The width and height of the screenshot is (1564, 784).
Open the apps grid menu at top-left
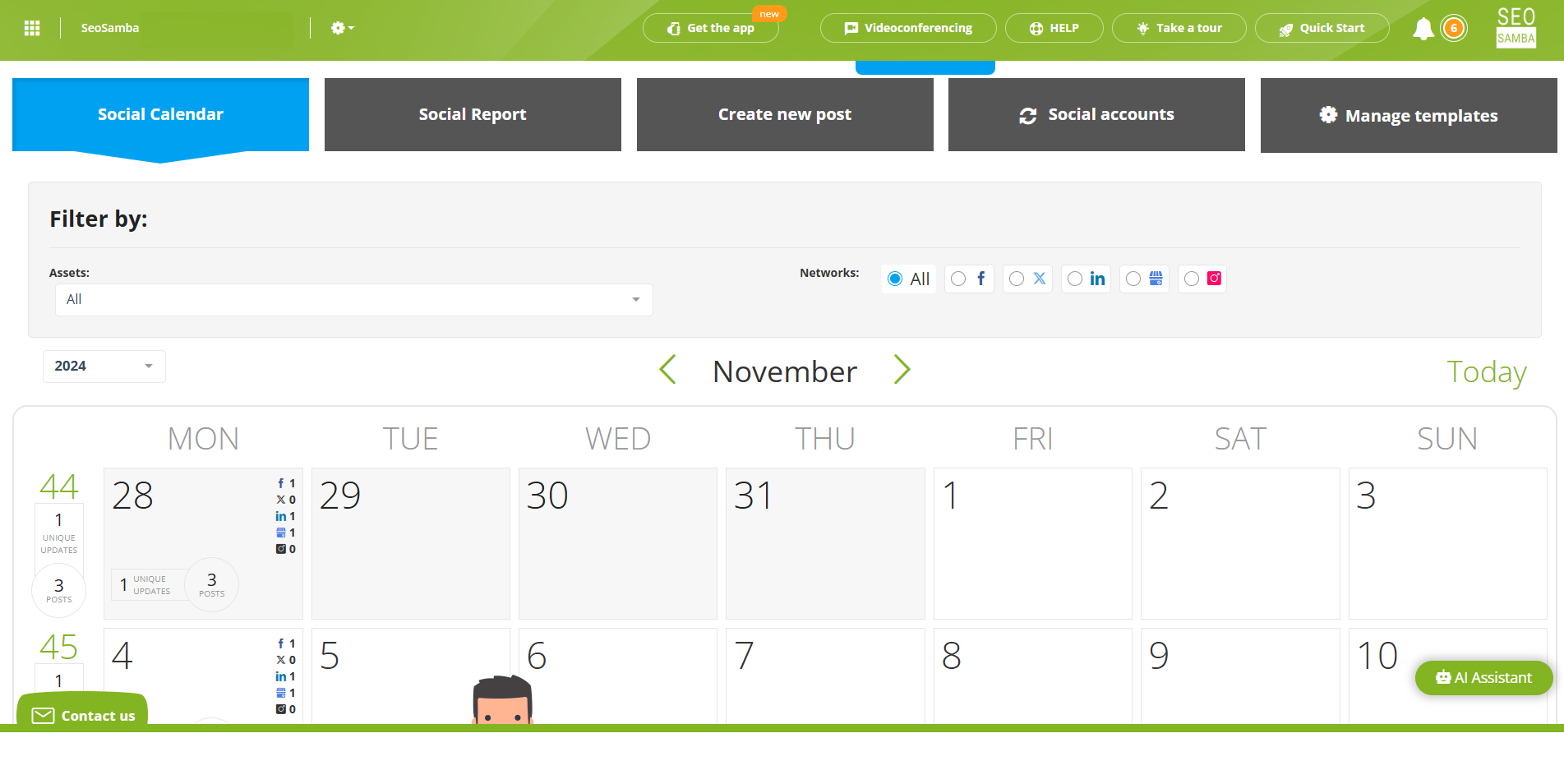[x=31, y=27]
